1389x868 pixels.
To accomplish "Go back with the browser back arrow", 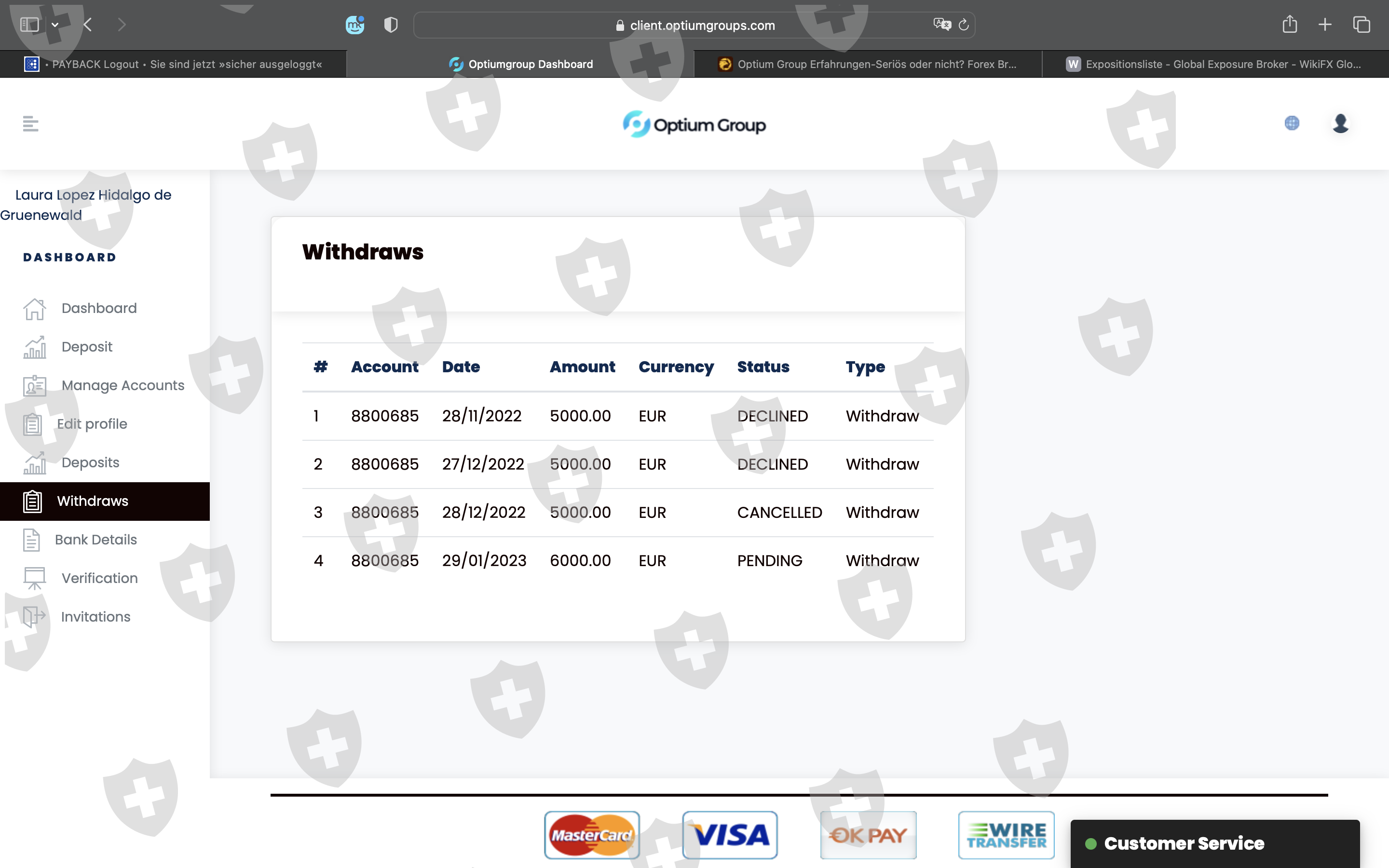I will click(88, 25).
